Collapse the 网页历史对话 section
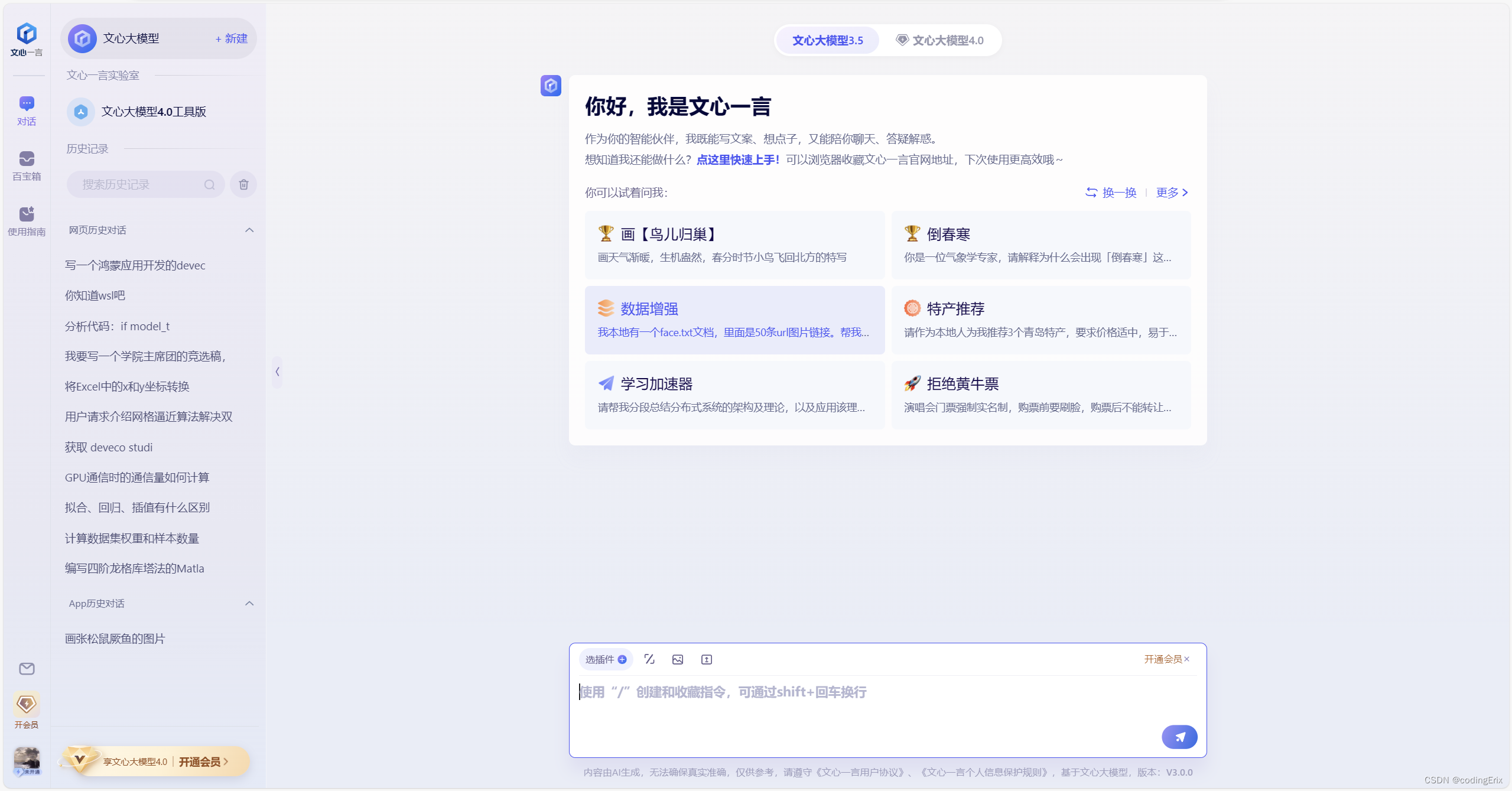Viewport: 1512px width, 791px height. click(249, 230)
